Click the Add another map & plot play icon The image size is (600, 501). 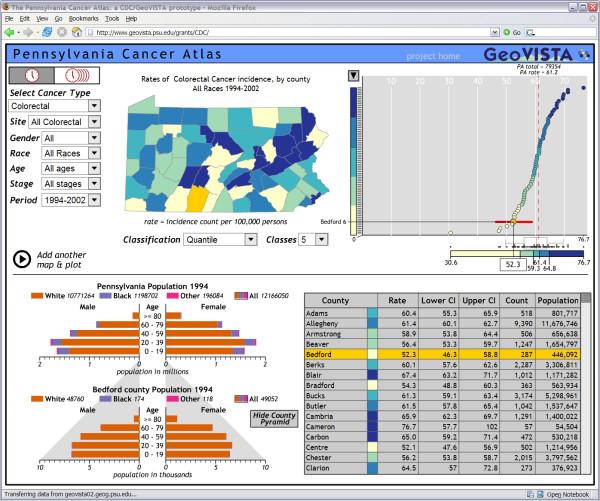[x=22, y=259]
